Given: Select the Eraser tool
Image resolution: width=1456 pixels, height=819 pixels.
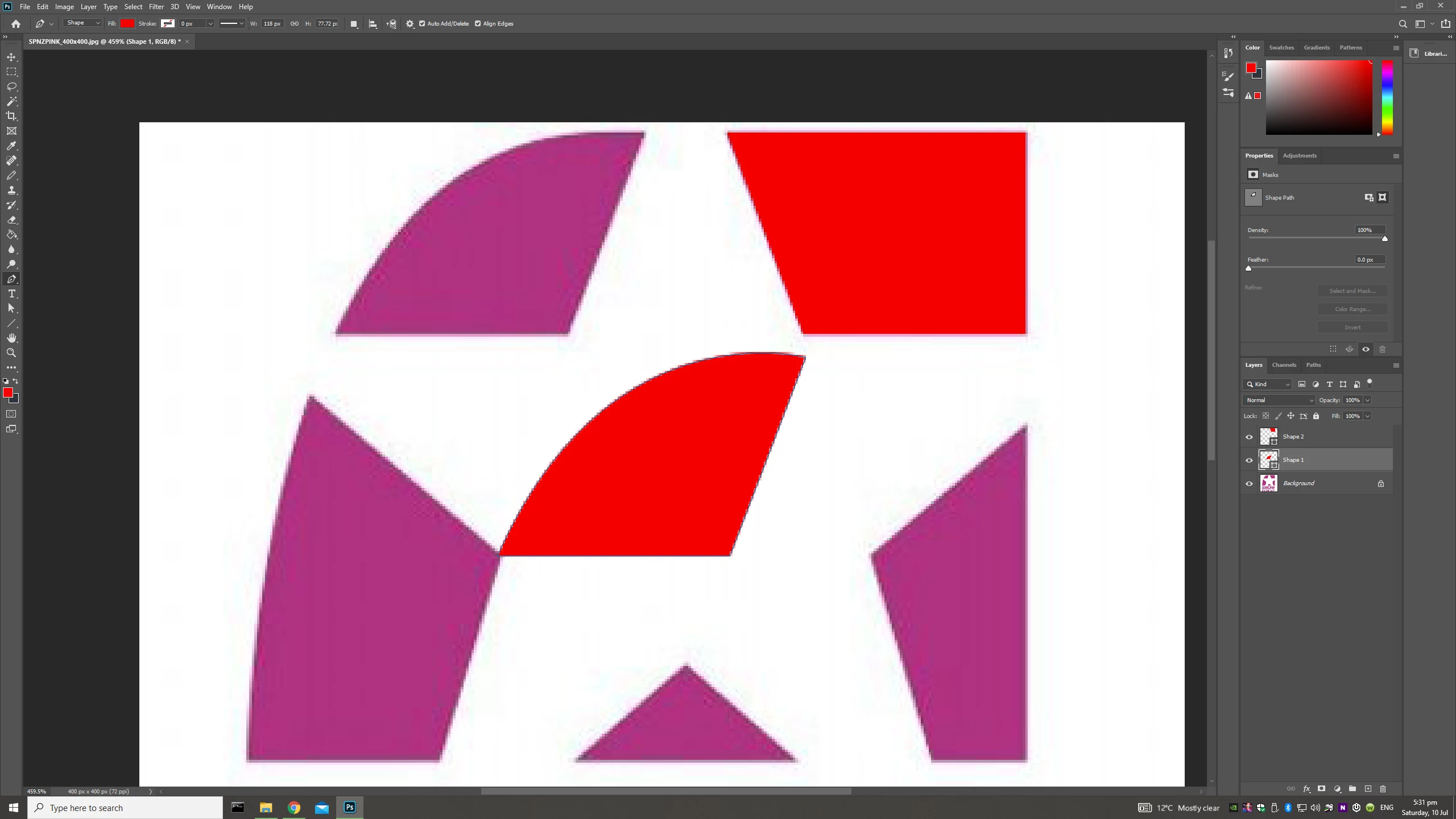Looking at the screenshot, I should (11, 220).
